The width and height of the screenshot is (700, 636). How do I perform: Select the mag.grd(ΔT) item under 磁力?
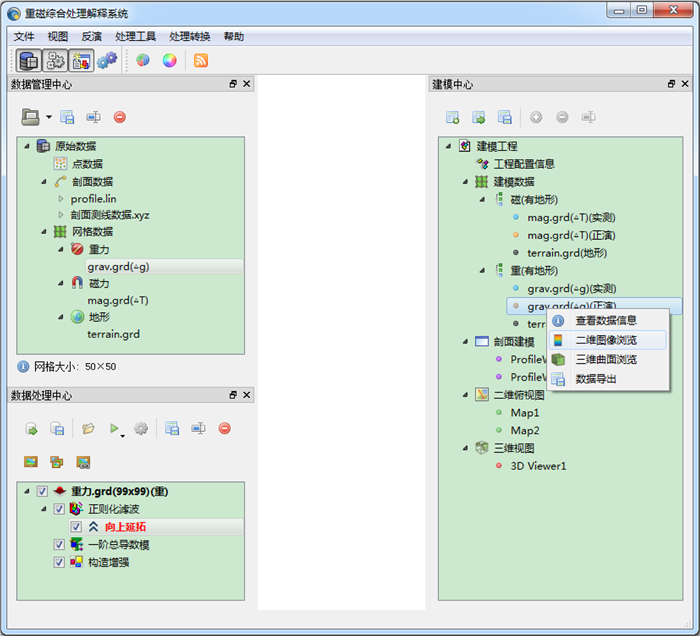point(117,300)
